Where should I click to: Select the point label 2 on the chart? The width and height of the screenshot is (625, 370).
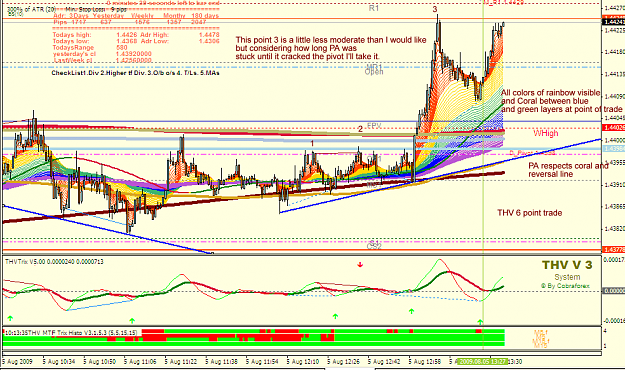(360, 129)
